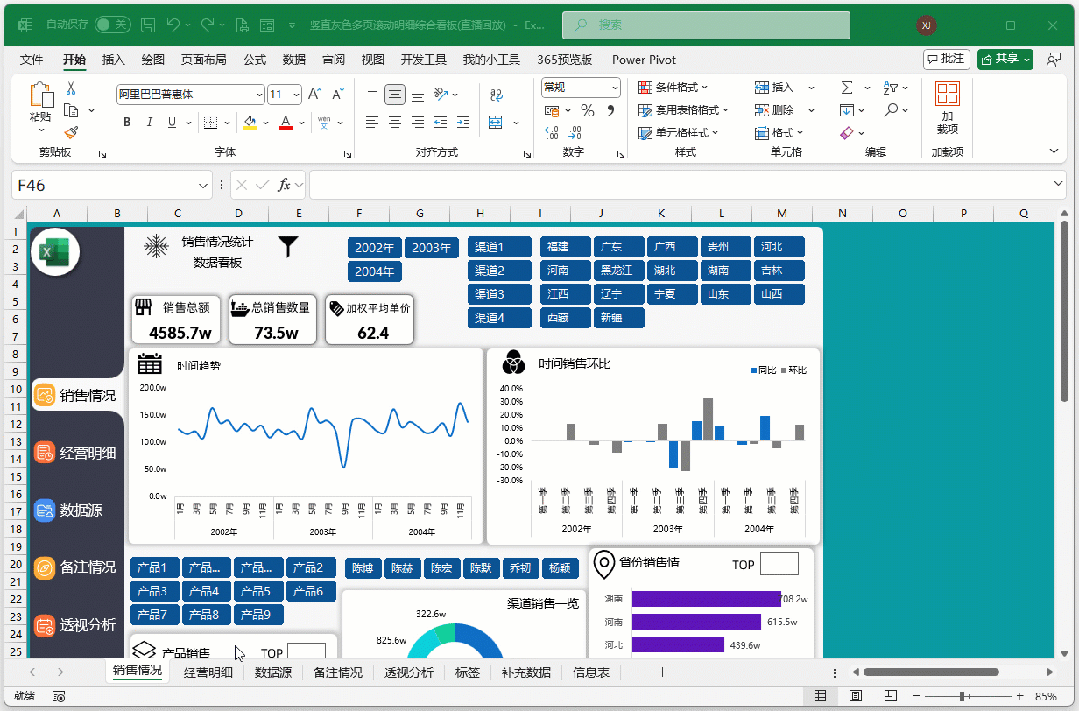Expand the formula bar
The image size is (1079, 711).
pos(1058,184)
